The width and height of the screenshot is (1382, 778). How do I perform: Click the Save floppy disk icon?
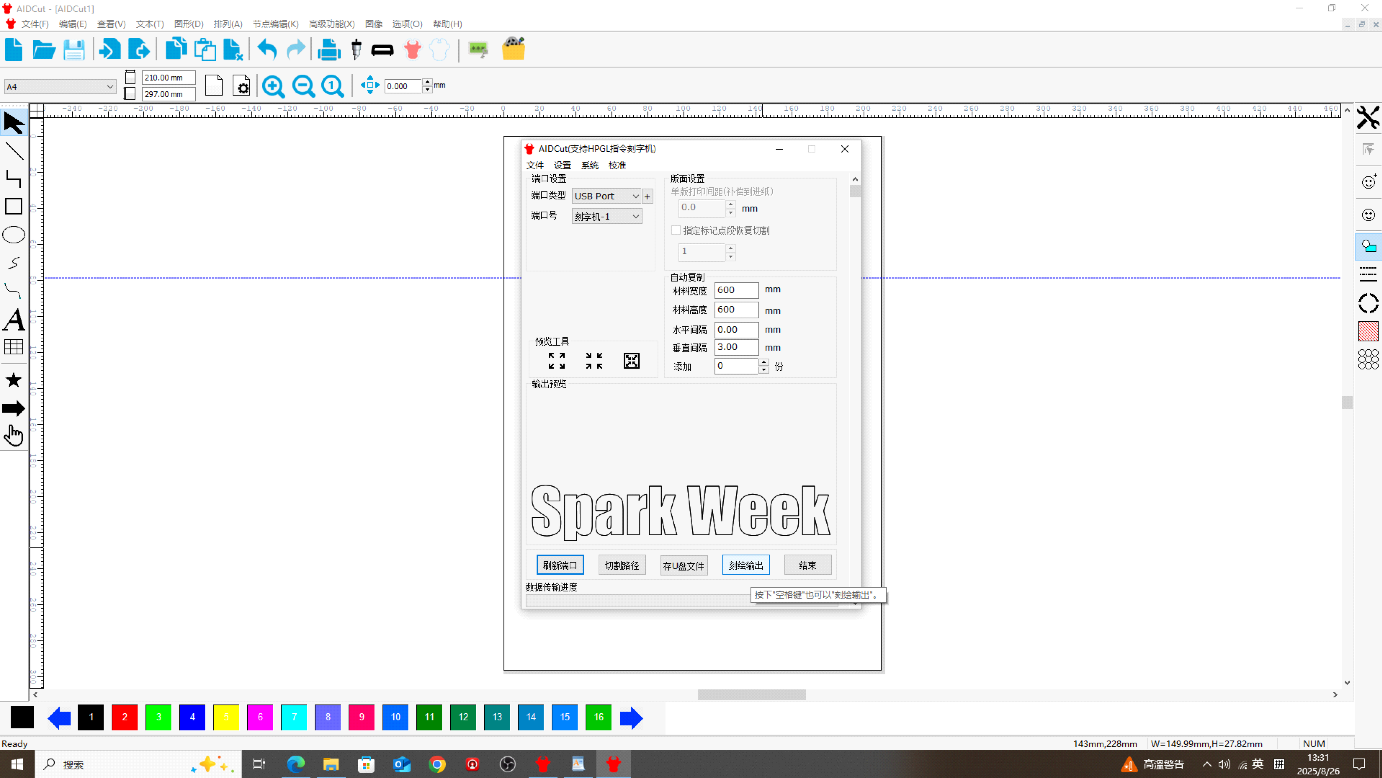point(74,49)
